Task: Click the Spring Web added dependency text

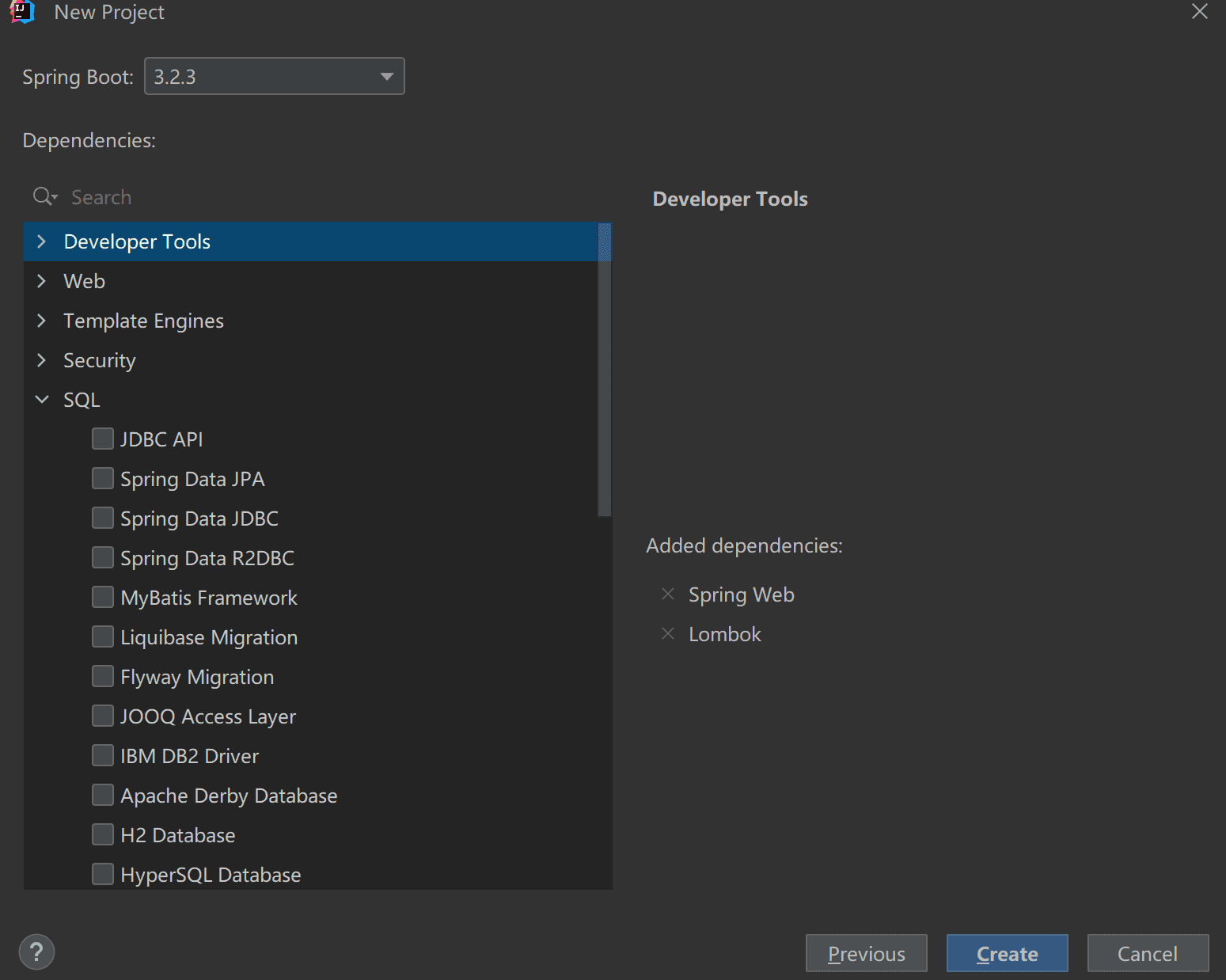Action: click(741, 594)
